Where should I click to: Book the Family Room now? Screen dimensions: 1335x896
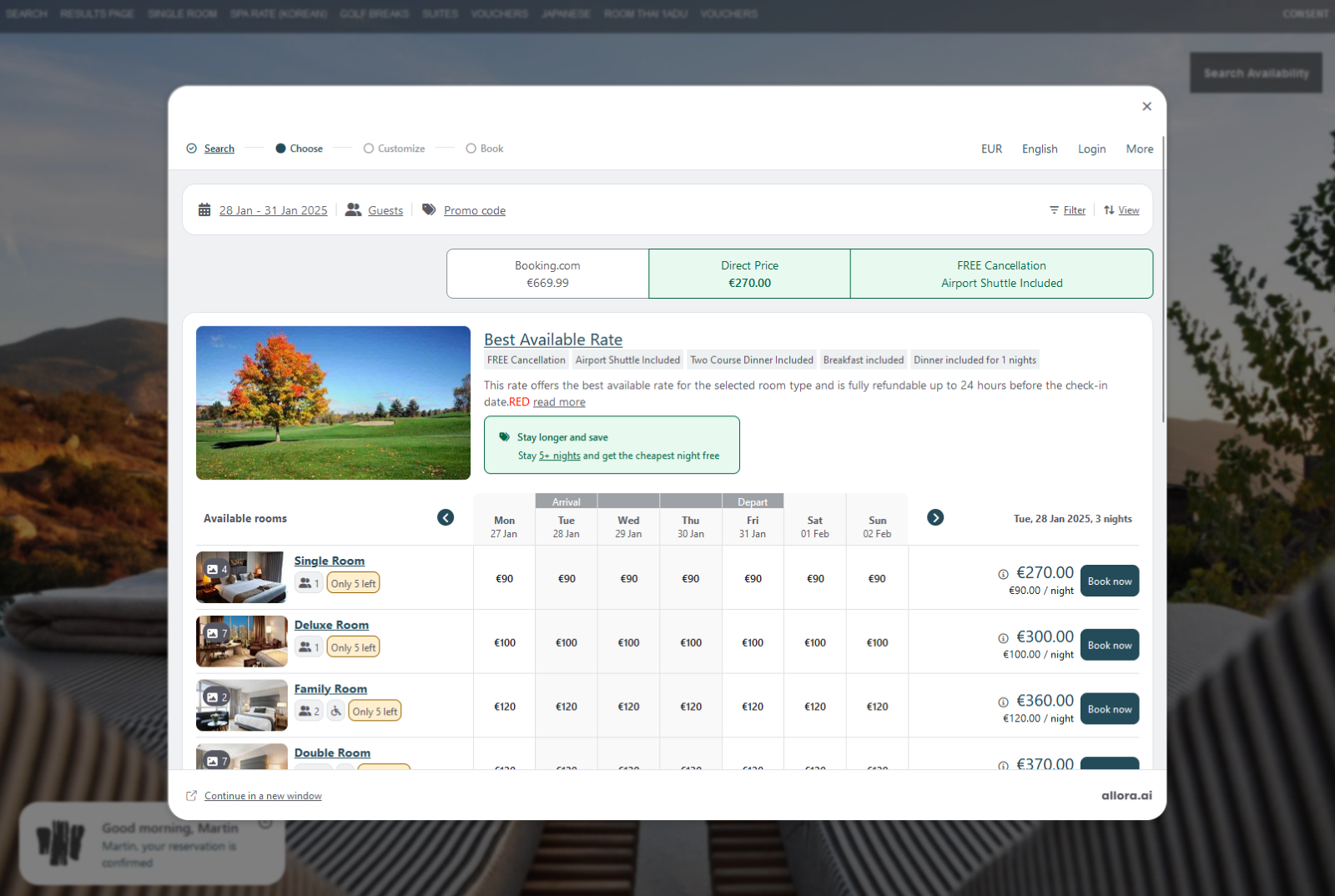[x=1110, y=709]
